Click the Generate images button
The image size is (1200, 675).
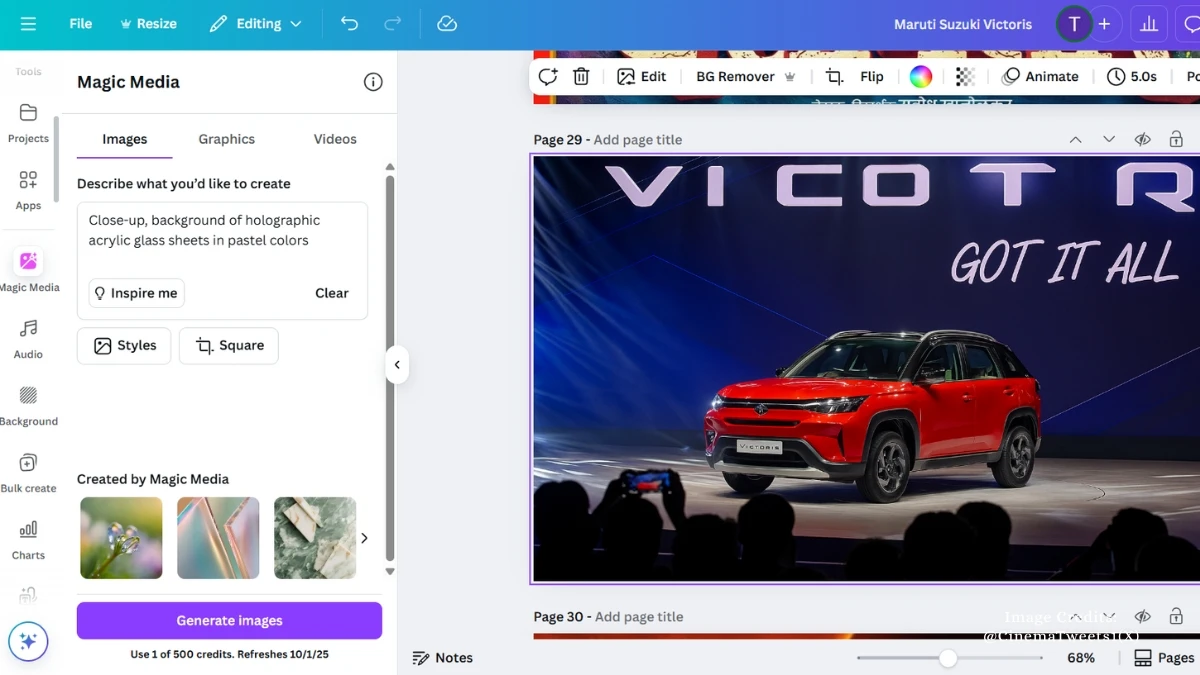229,620
